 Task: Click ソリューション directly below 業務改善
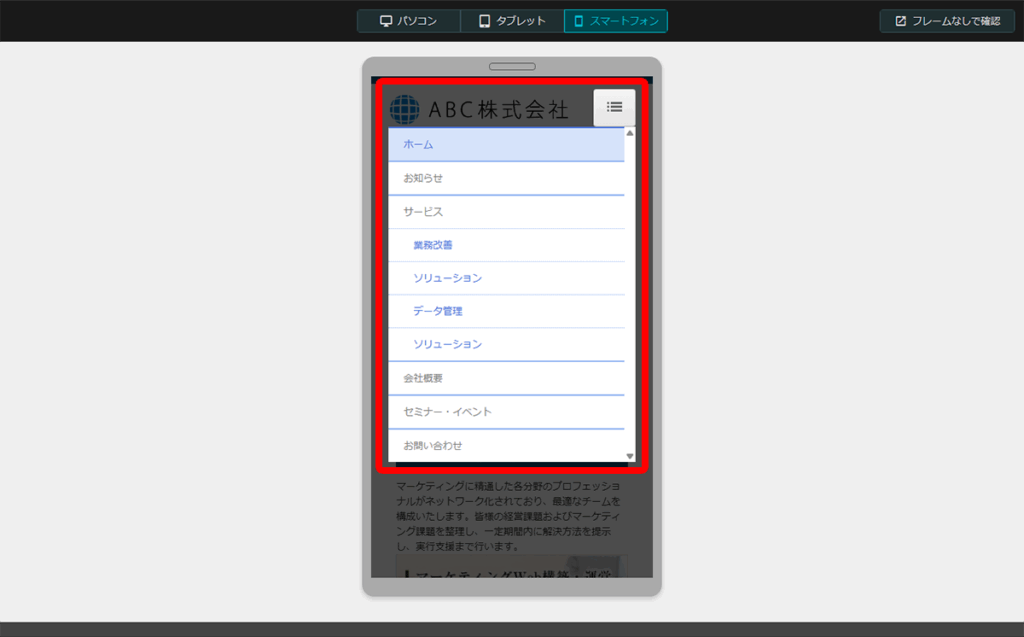447,278
